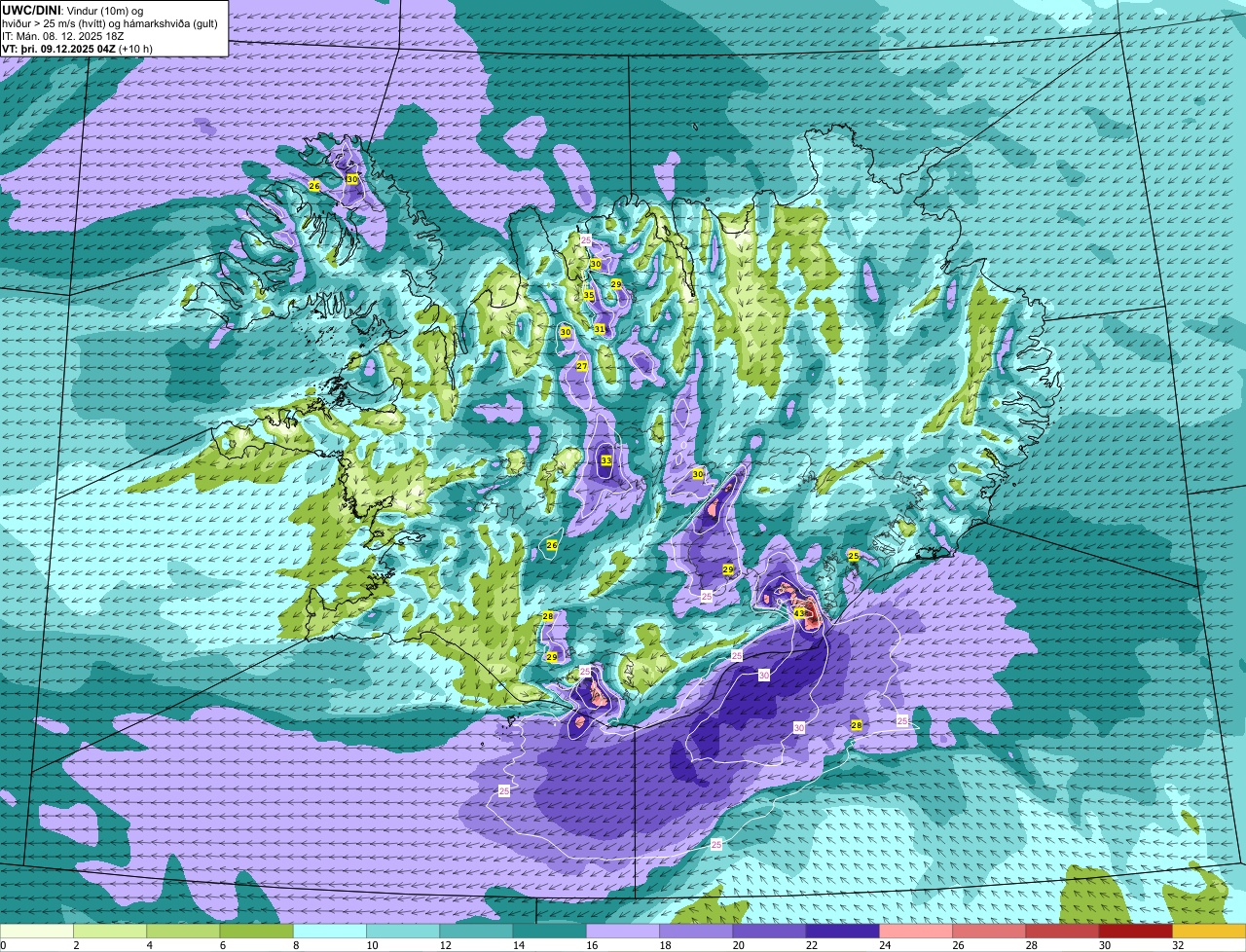Select the yellow "31" gust label
This screenshot has height=952, width=1246.
point(600,330)
